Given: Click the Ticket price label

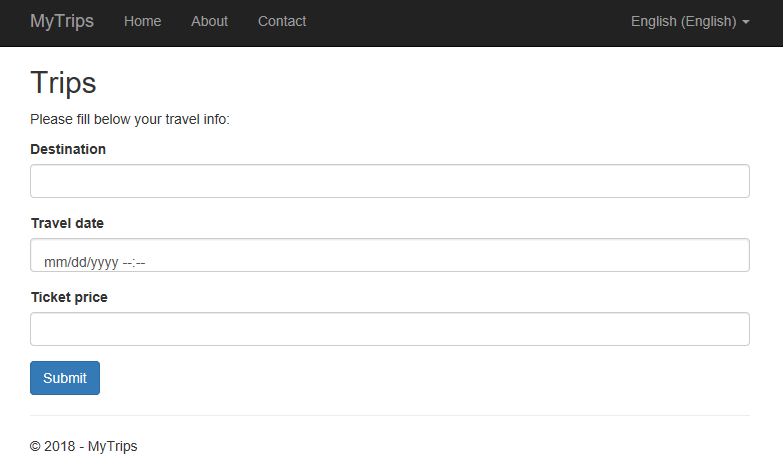Looking at the screenshot, I should (69, 297).
